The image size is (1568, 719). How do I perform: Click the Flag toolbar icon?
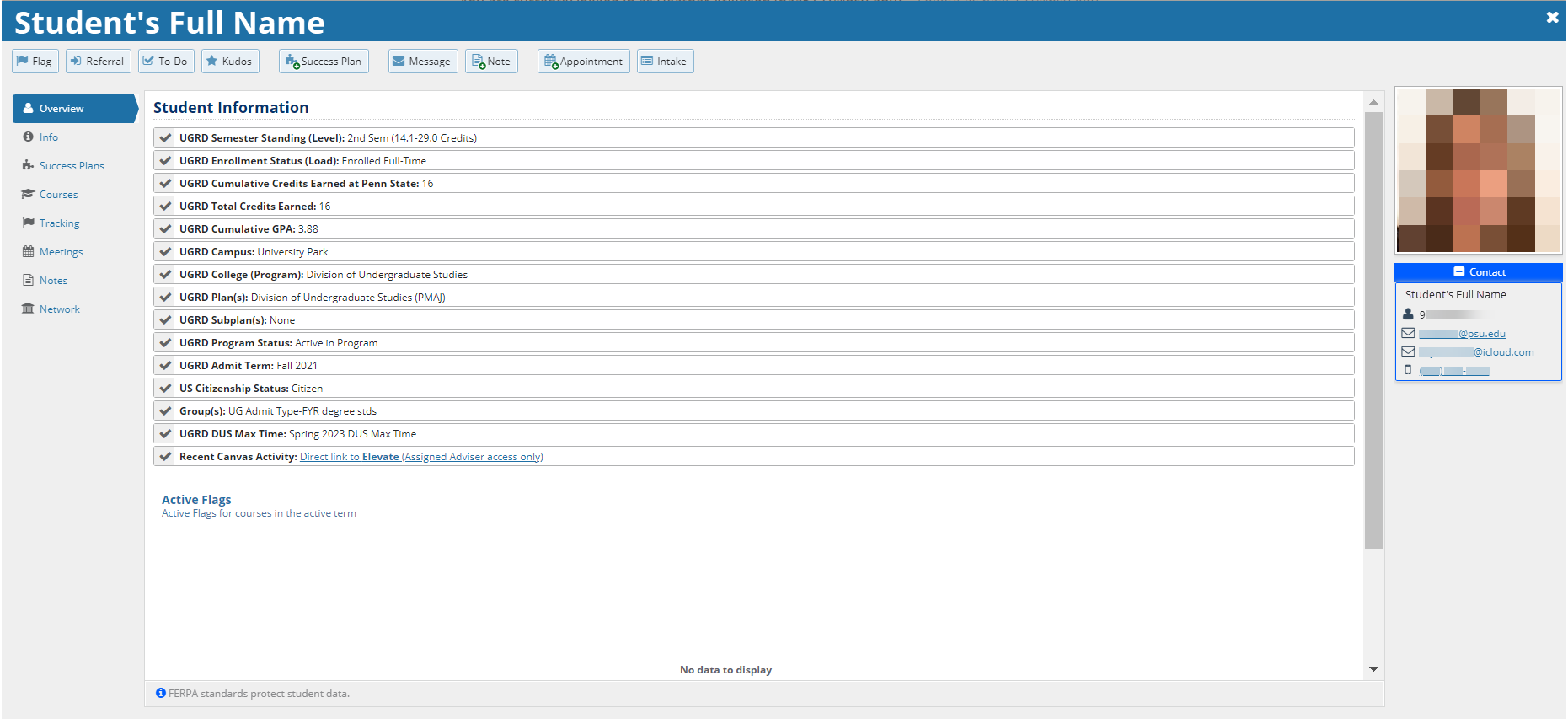pos(35,62)
